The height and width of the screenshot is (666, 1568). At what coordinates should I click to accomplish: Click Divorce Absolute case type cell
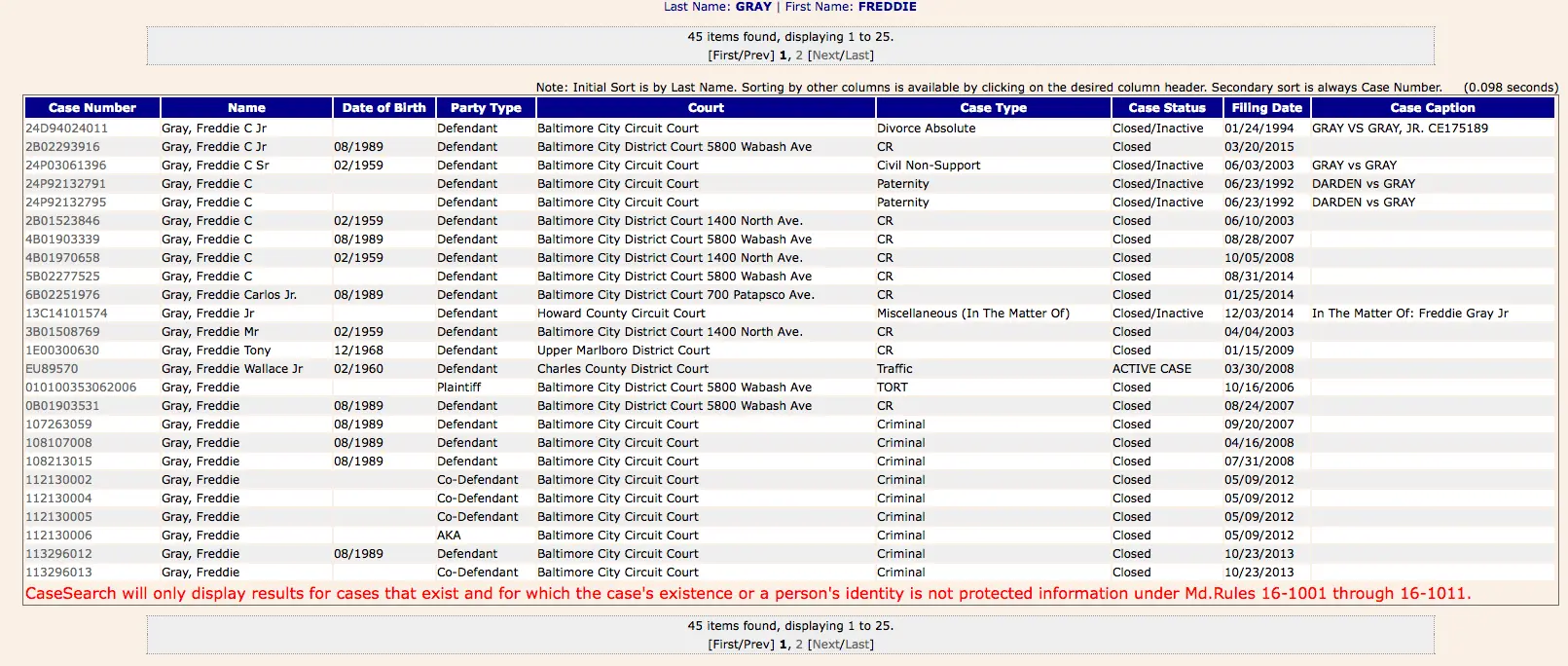pos(926,129)
